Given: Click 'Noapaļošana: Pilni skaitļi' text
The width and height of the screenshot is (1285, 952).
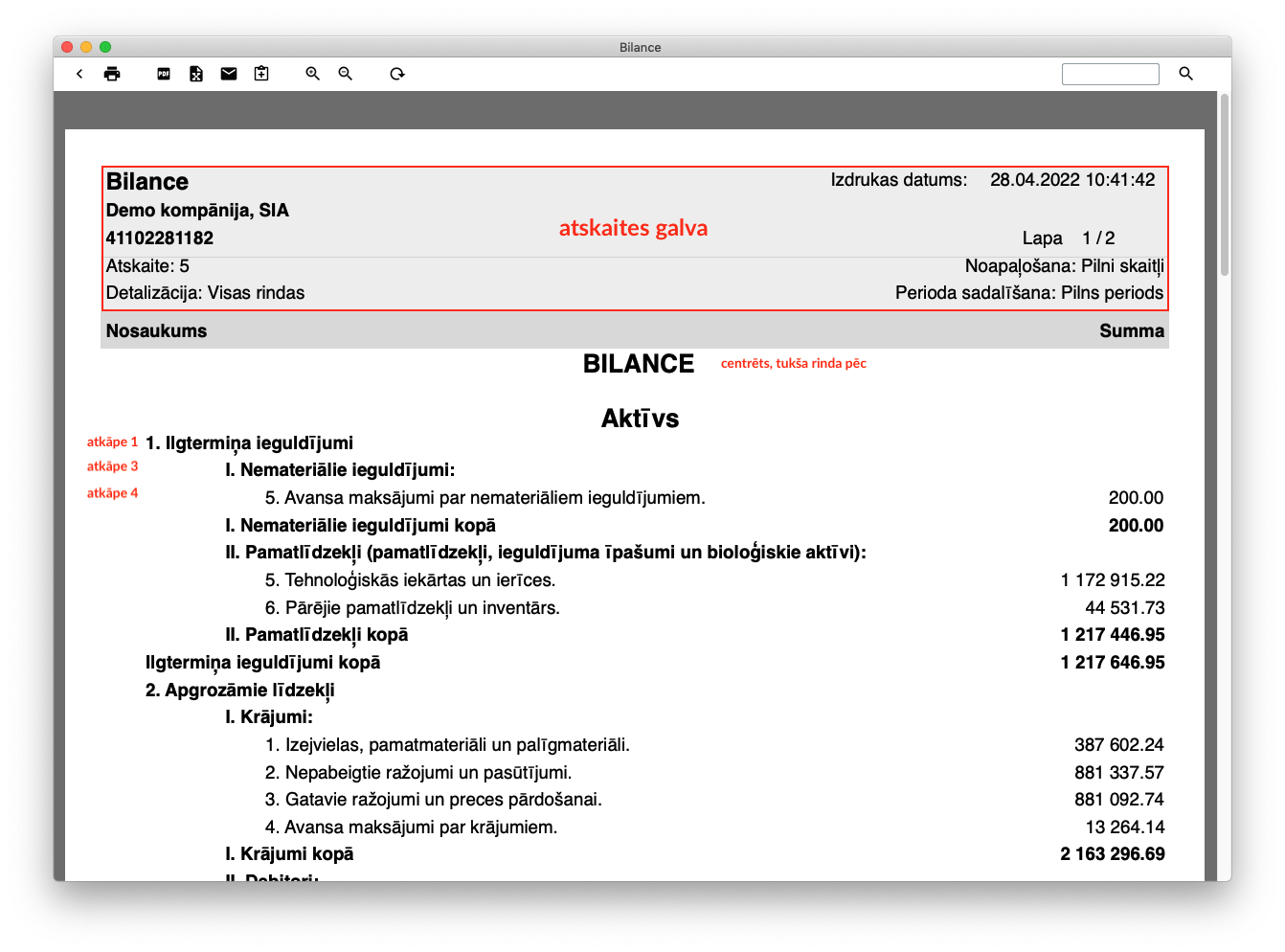Looking at the screenshot, I should [x=1065, y=266].
